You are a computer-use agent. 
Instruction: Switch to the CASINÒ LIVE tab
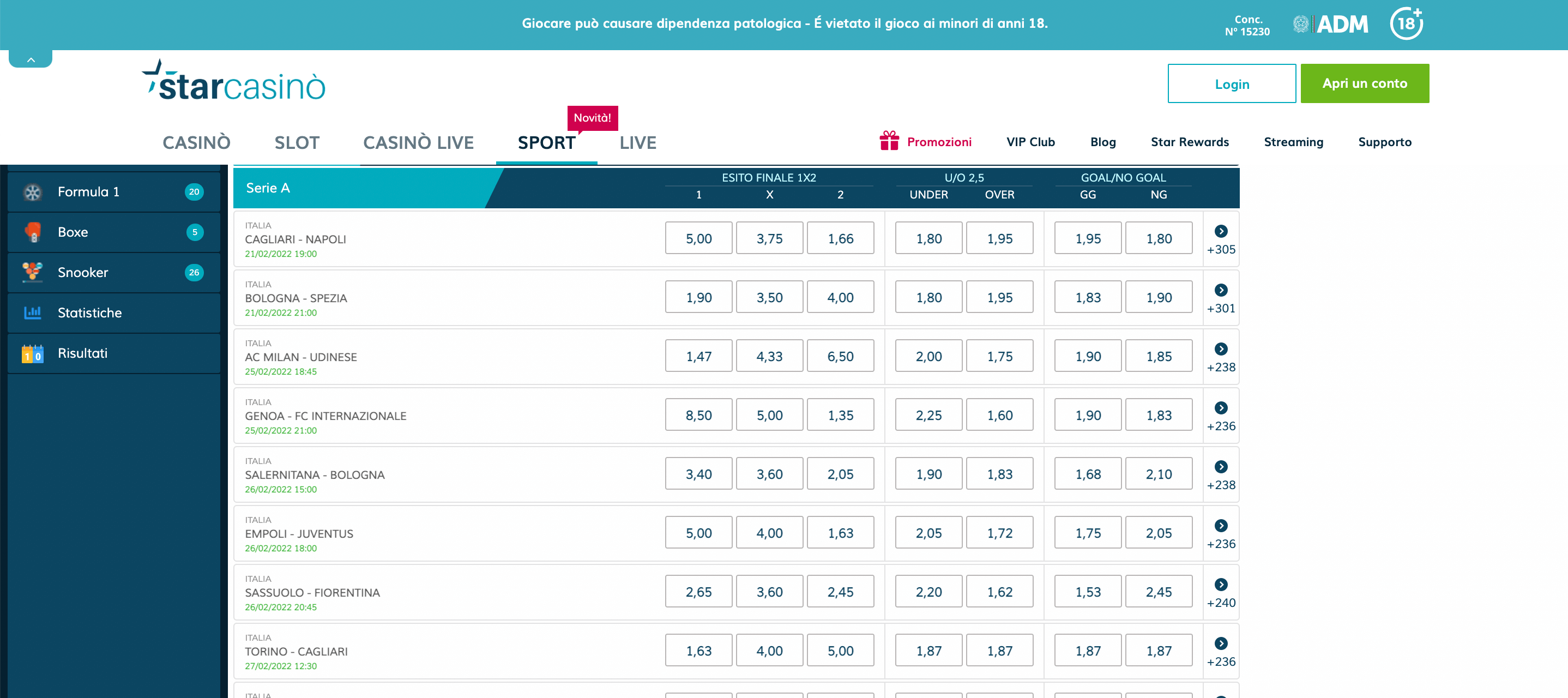(418, 142)
